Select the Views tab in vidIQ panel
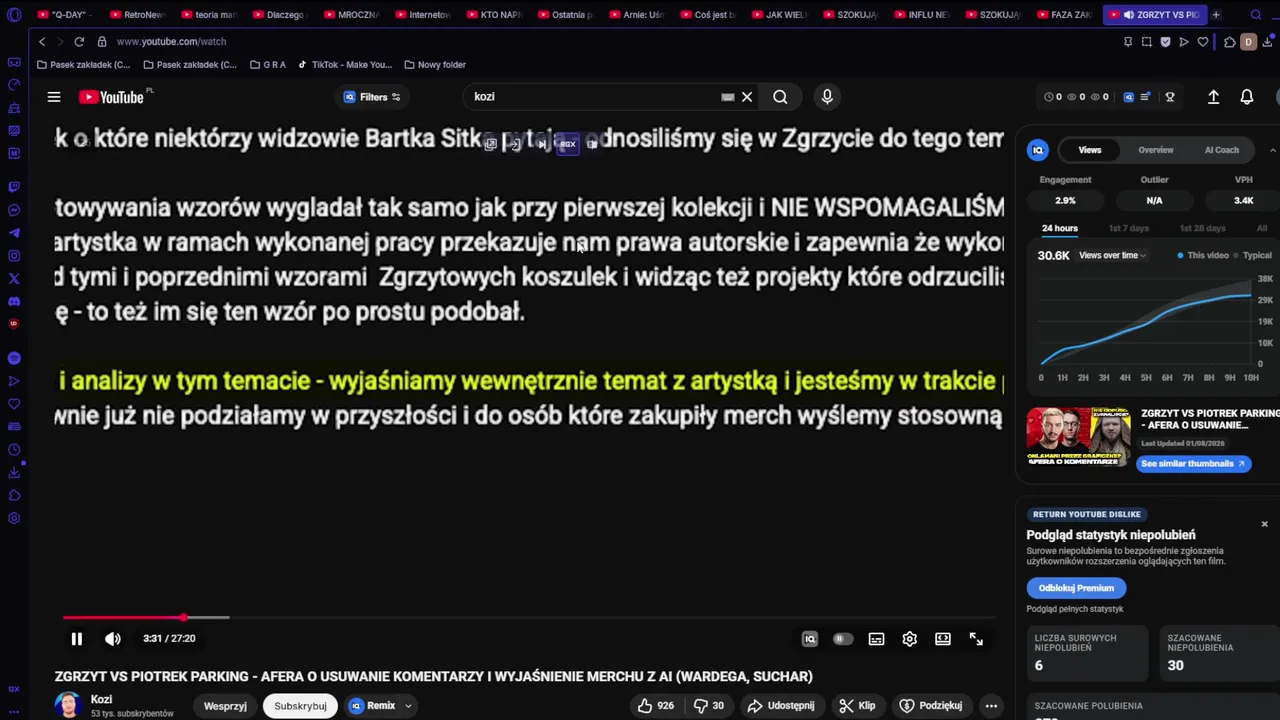Screen dimensions: 1280x720 click(x=1089, y=150)
